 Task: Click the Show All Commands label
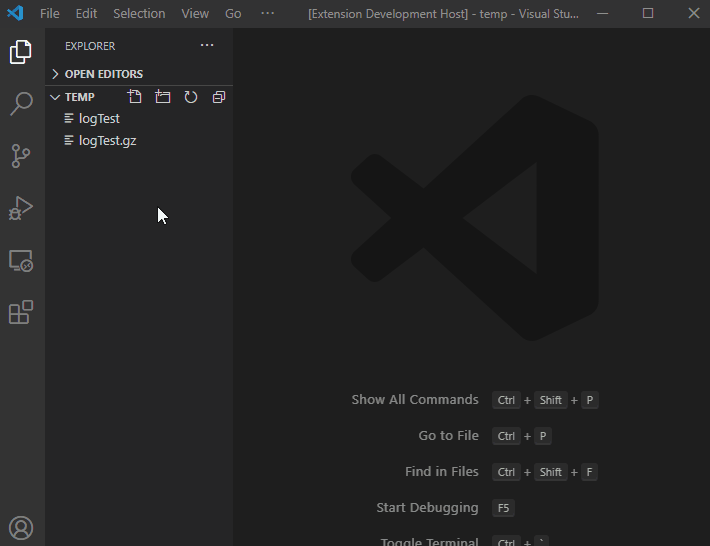tap(415, 400)
